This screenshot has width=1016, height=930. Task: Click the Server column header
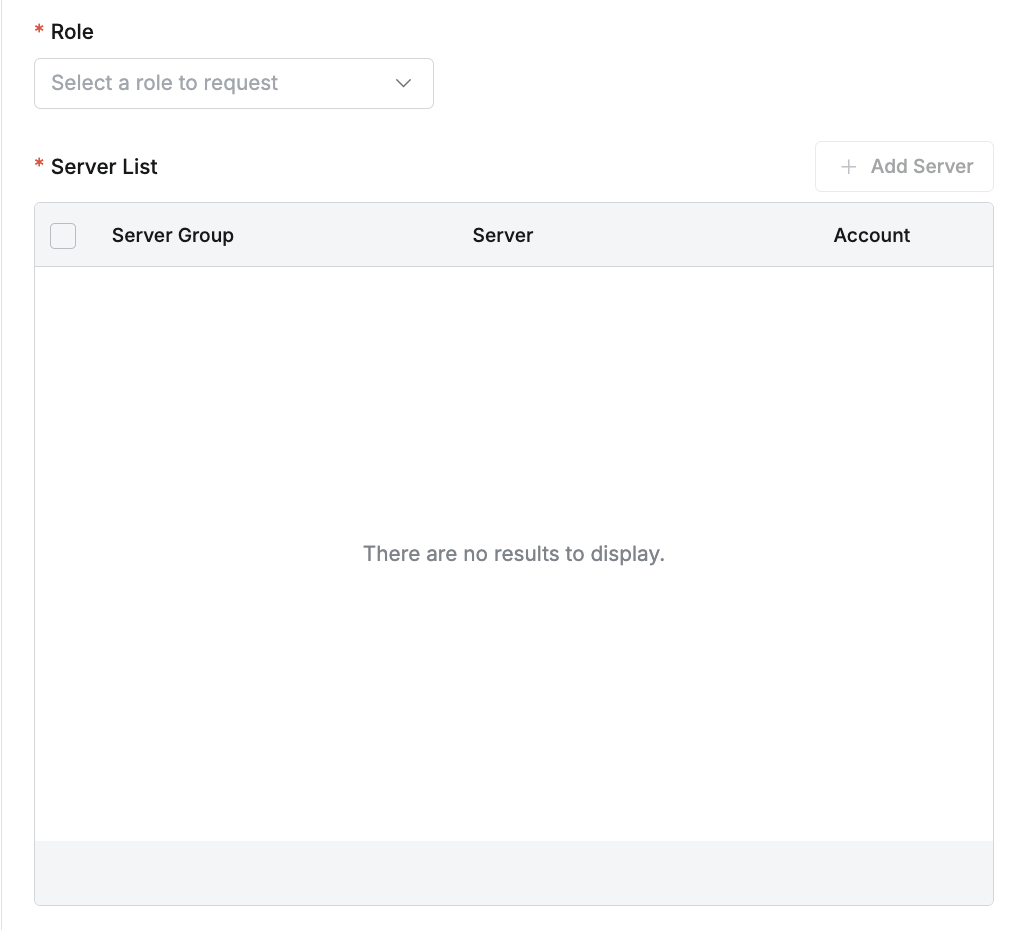coord(503,235)
